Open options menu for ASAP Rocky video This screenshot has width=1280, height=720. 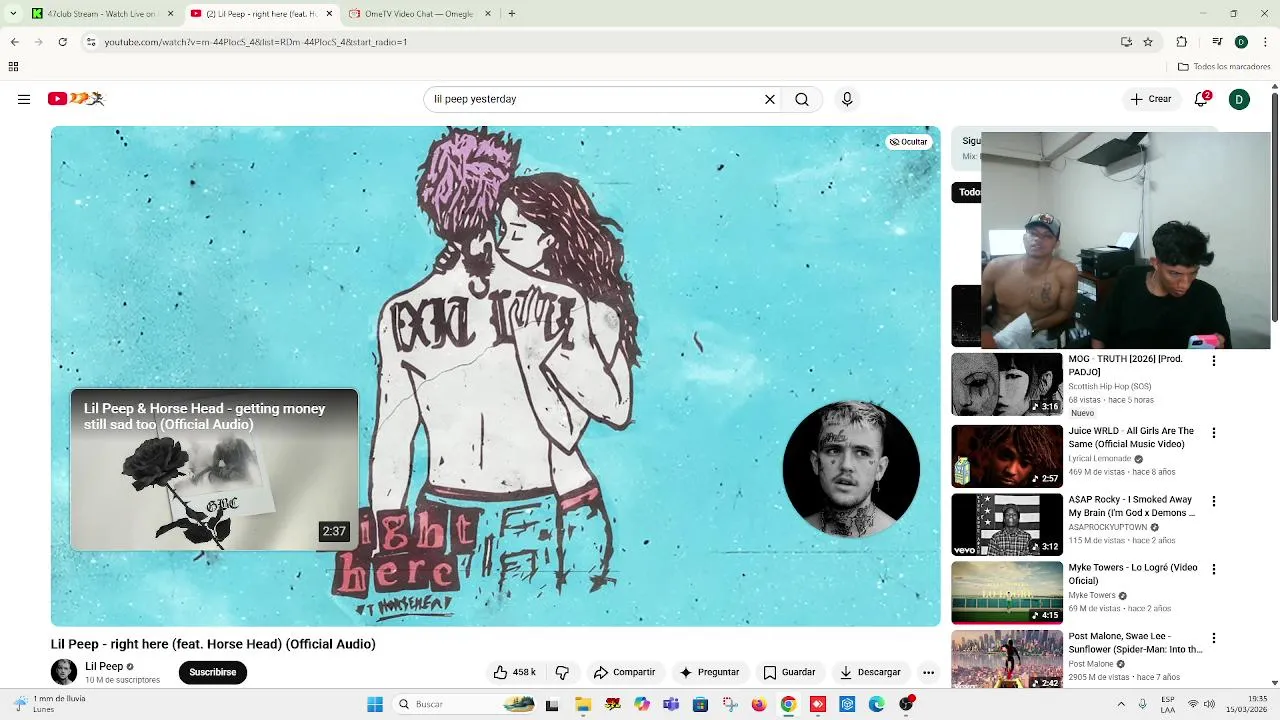1214,501
